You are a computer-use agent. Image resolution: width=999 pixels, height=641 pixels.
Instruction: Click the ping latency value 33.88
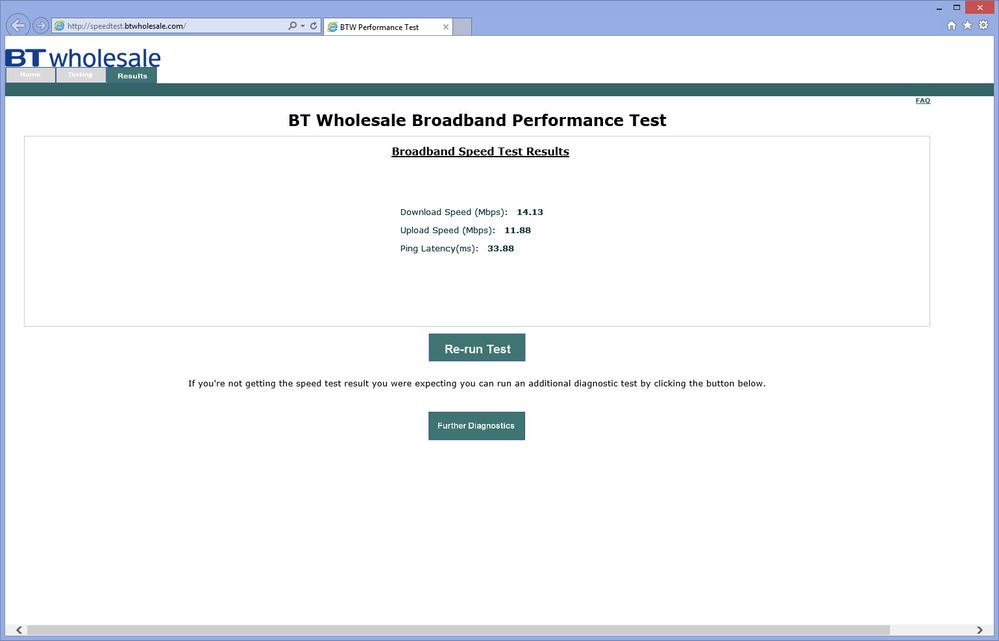tap(500, 248)
